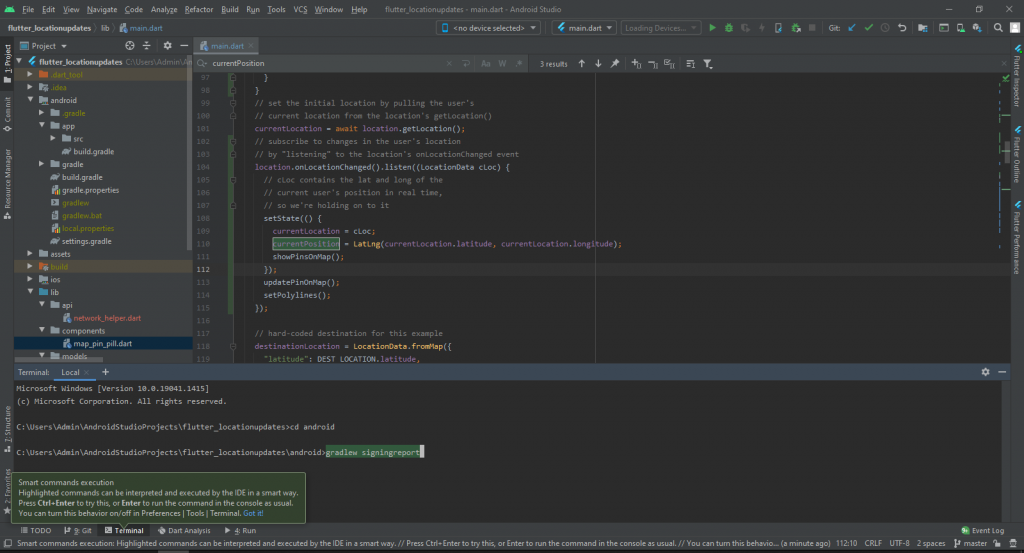1024x553 pixels.
Task: Toggle Regex option in find bar
Action: (x=519, y=63)
